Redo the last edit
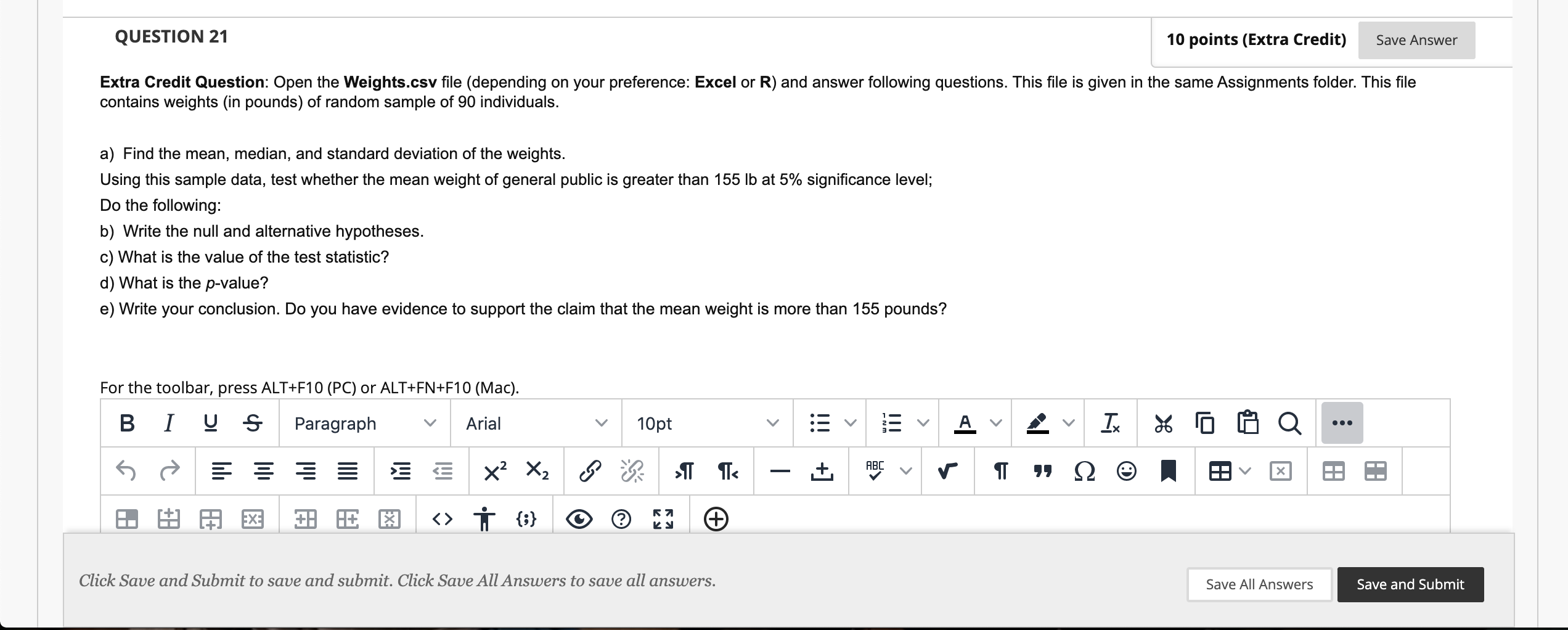This screenshot has height=630, width=1568. [169, 472]
